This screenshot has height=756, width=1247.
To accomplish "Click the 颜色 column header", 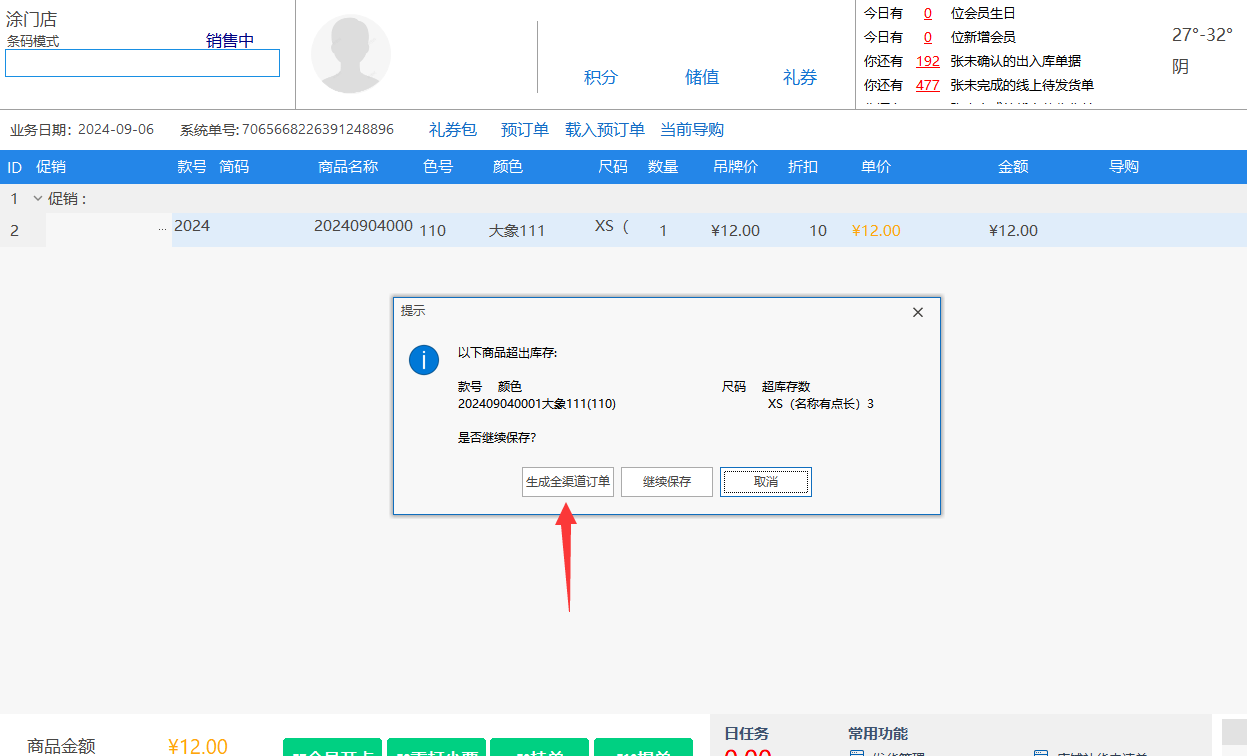I will click(x=508, y=167).
